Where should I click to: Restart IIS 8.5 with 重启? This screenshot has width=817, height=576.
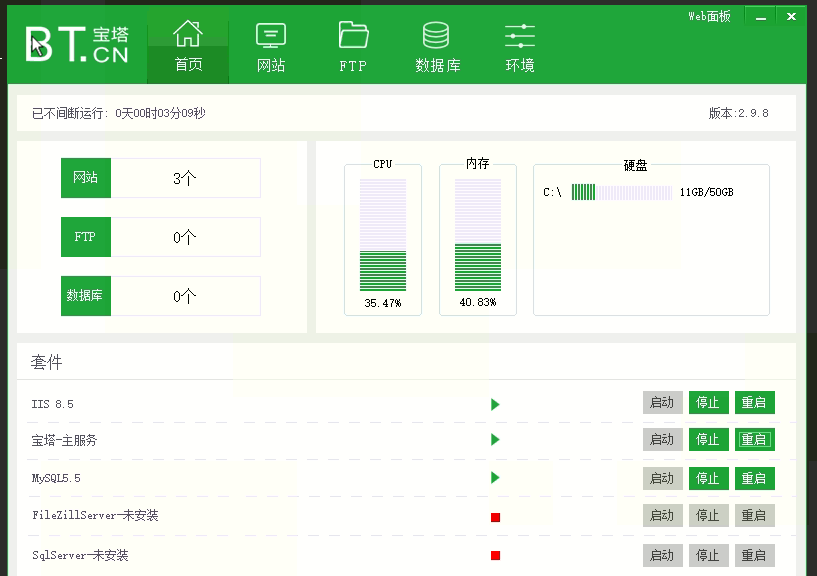[x=754, y=402]
